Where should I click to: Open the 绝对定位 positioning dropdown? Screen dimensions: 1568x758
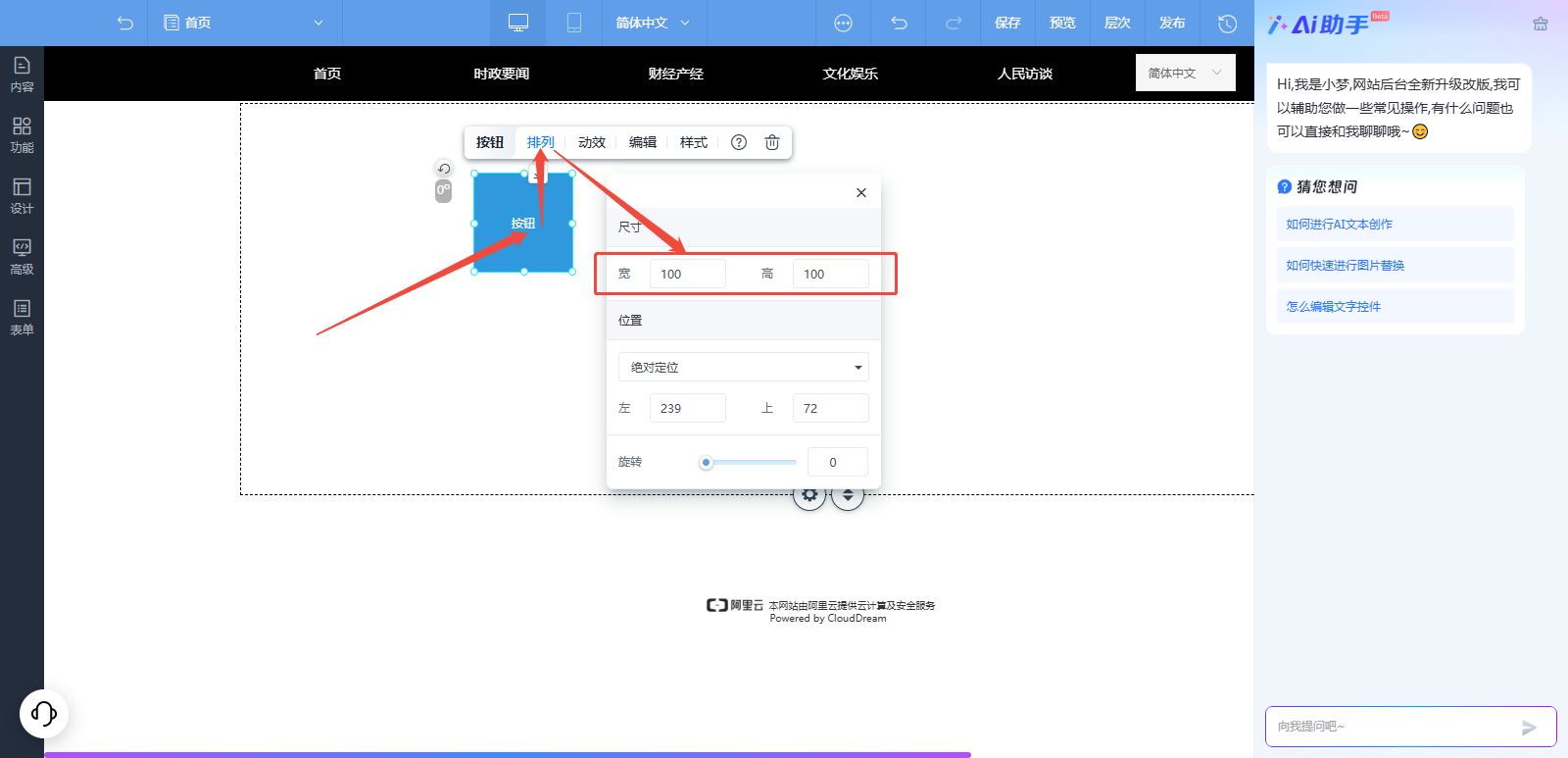[744, 367]
